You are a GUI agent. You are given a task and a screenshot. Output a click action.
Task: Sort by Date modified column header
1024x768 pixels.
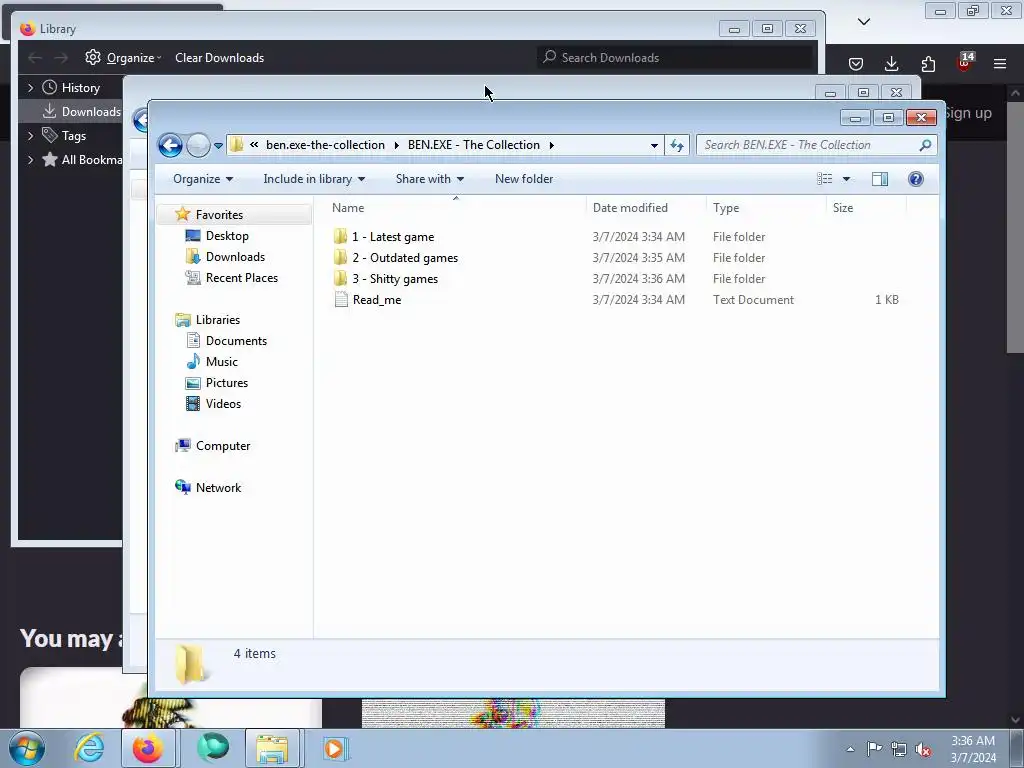tap(646, 208)
